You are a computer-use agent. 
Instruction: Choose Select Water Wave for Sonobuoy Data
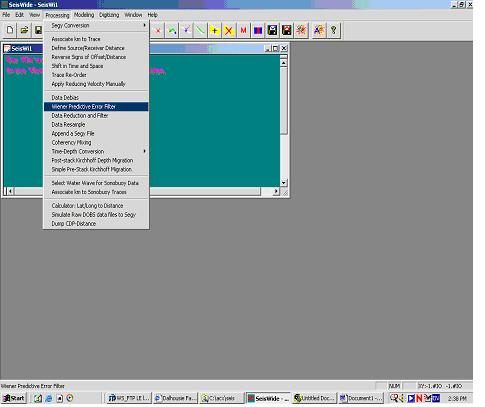coord(96,183)
